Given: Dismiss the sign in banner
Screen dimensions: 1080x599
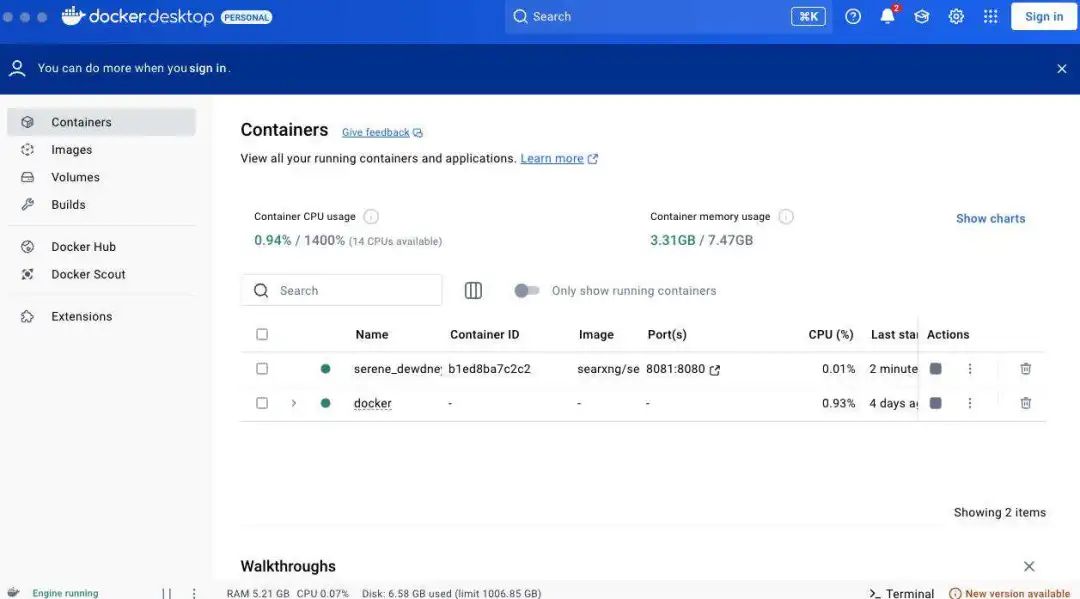Looking at the screenshot, I should click(x=1061, y=69).
